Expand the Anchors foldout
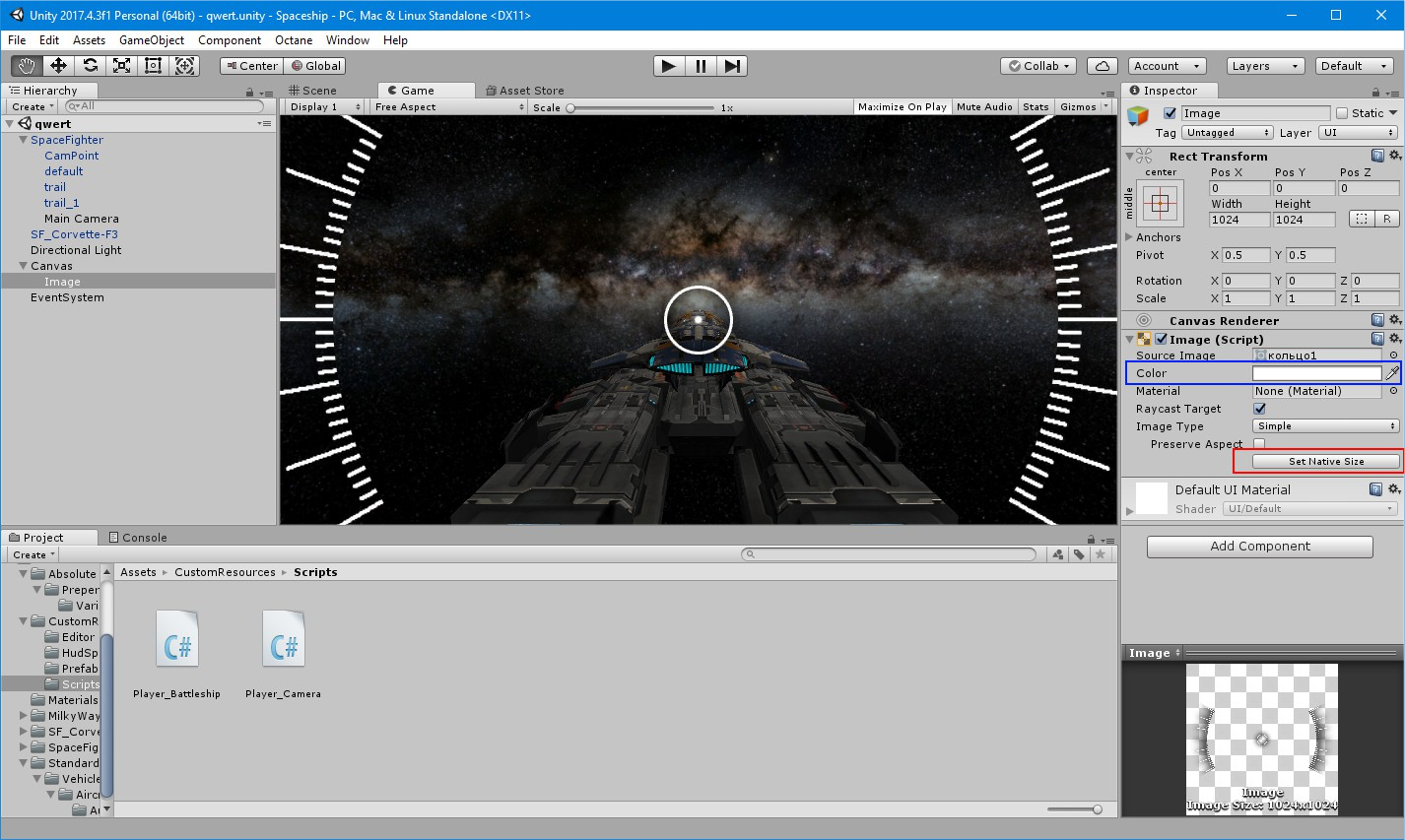The height and width of the screenshot is (840, 1405). tap(1129, 237)
